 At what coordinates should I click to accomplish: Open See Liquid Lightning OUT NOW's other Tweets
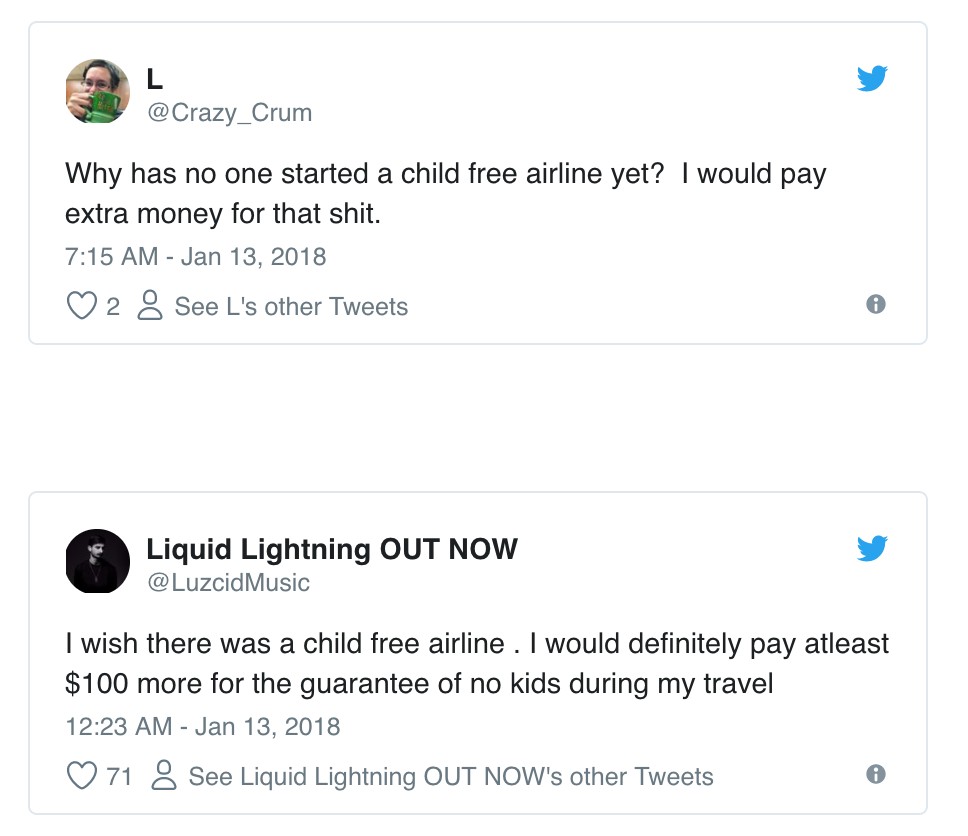coord(451,776)
